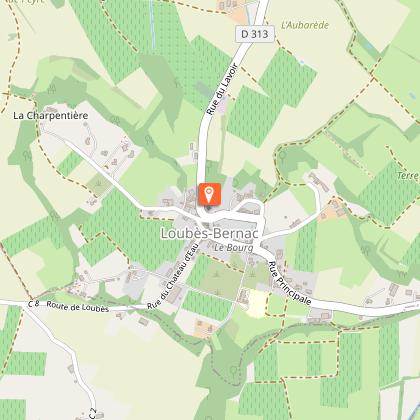Click the Terre label at right edge
Screen dimensions: 420x420
pos(409,175)
